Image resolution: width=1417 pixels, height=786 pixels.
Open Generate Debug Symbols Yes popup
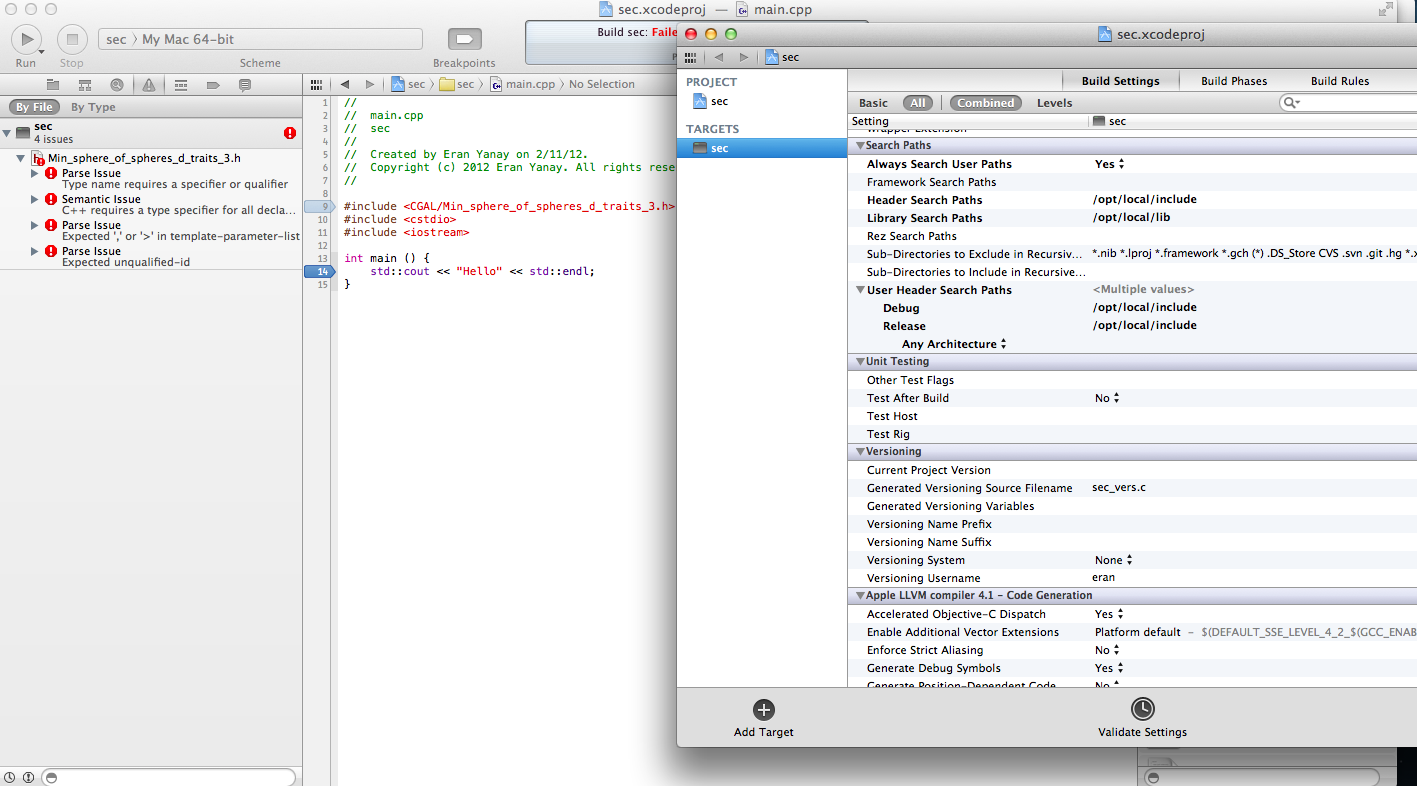point(1110,668)
